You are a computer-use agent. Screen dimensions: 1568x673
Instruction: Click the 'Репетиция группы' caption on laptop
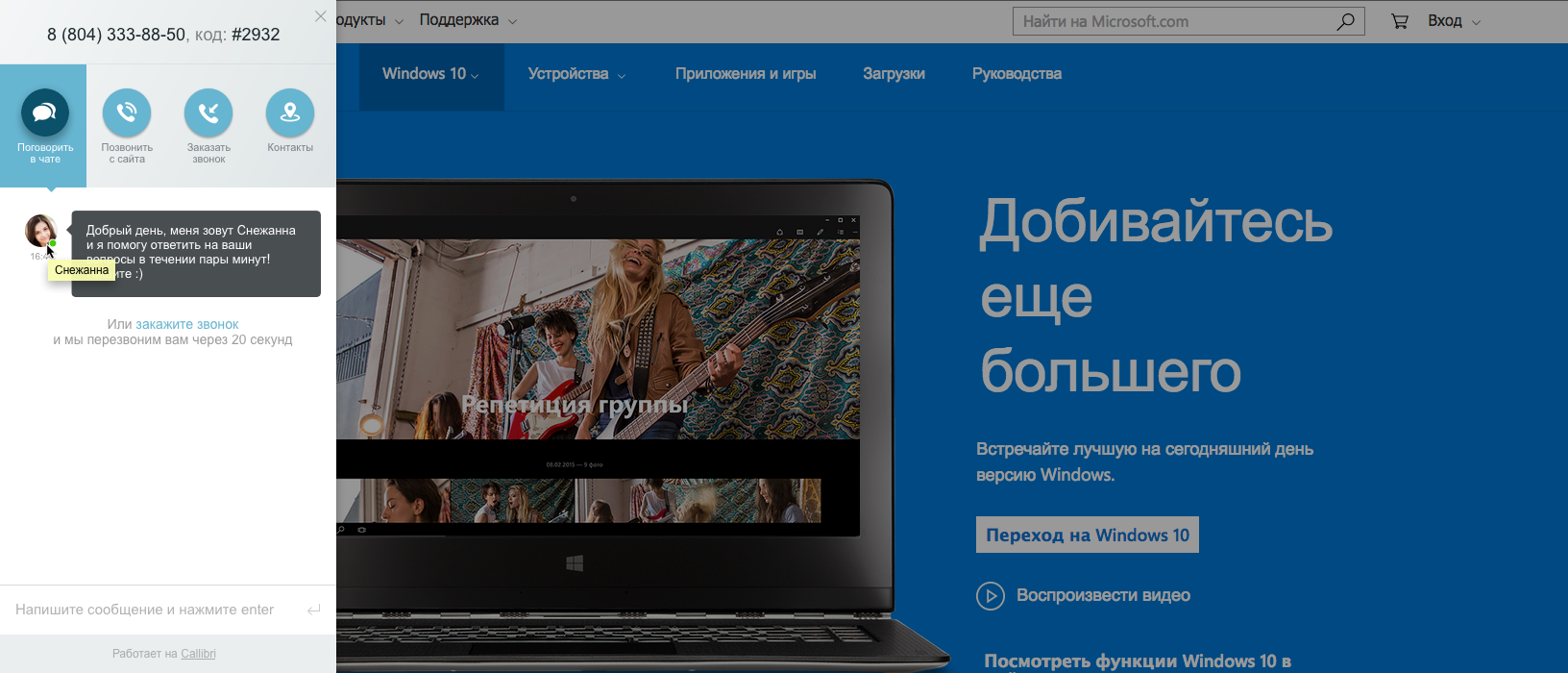pos(575,405)
